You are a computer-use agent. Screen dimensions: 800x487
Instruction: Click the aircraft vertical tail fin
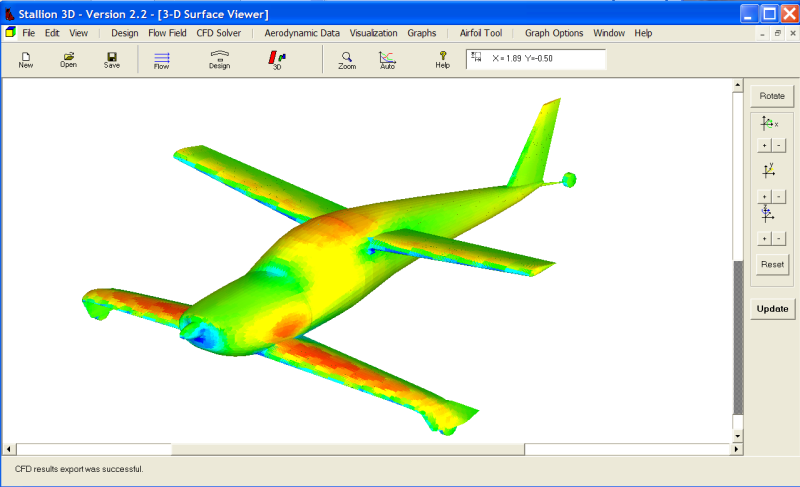[x=536, y=143]
